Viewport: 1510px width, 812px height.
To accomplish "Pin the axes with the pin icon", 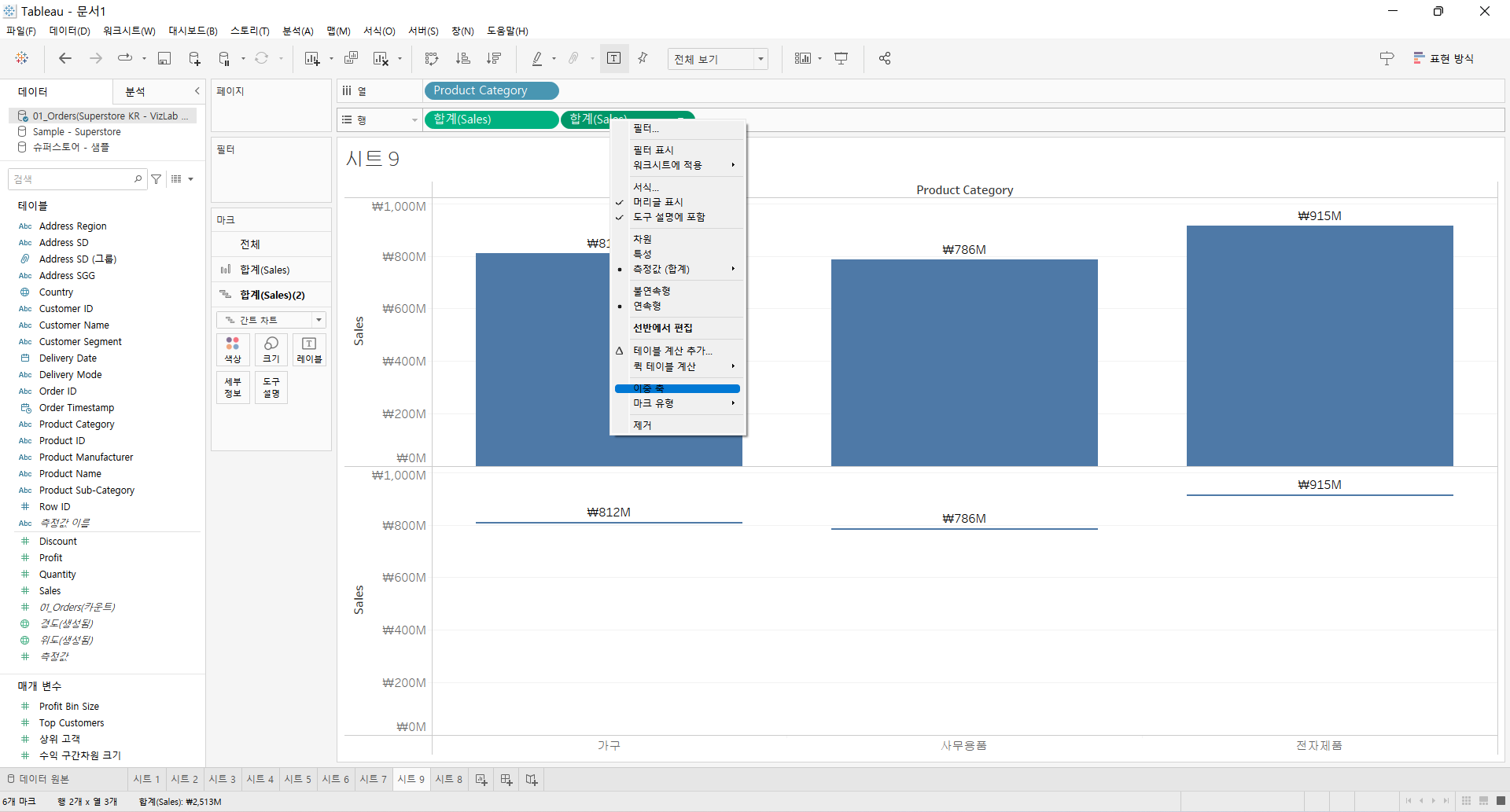I will pos(643,58).
